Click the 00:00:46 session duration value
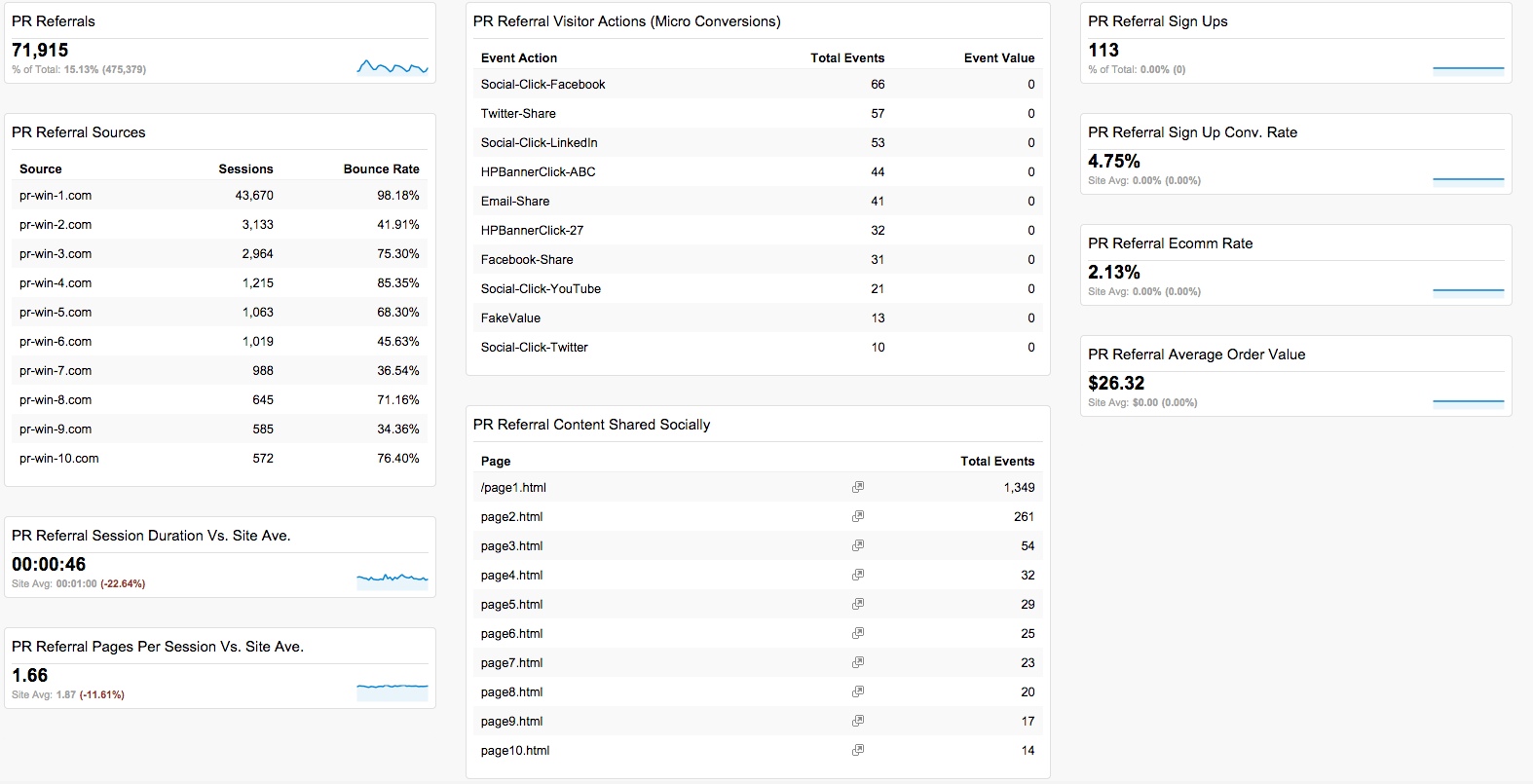The width and height of the screenshot is (1533, 784). 49,565
